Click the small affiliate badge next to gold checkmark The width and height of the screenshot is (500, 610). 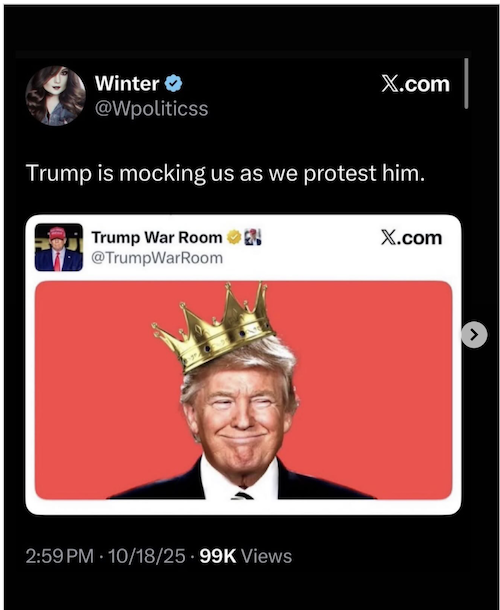253,237
